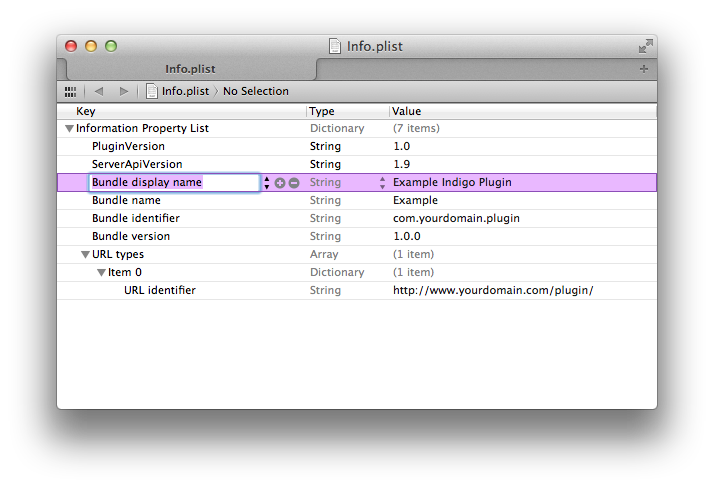Click the Array type of URL types
This screenshot has height=488, width=714.
(x=324, y=254)
